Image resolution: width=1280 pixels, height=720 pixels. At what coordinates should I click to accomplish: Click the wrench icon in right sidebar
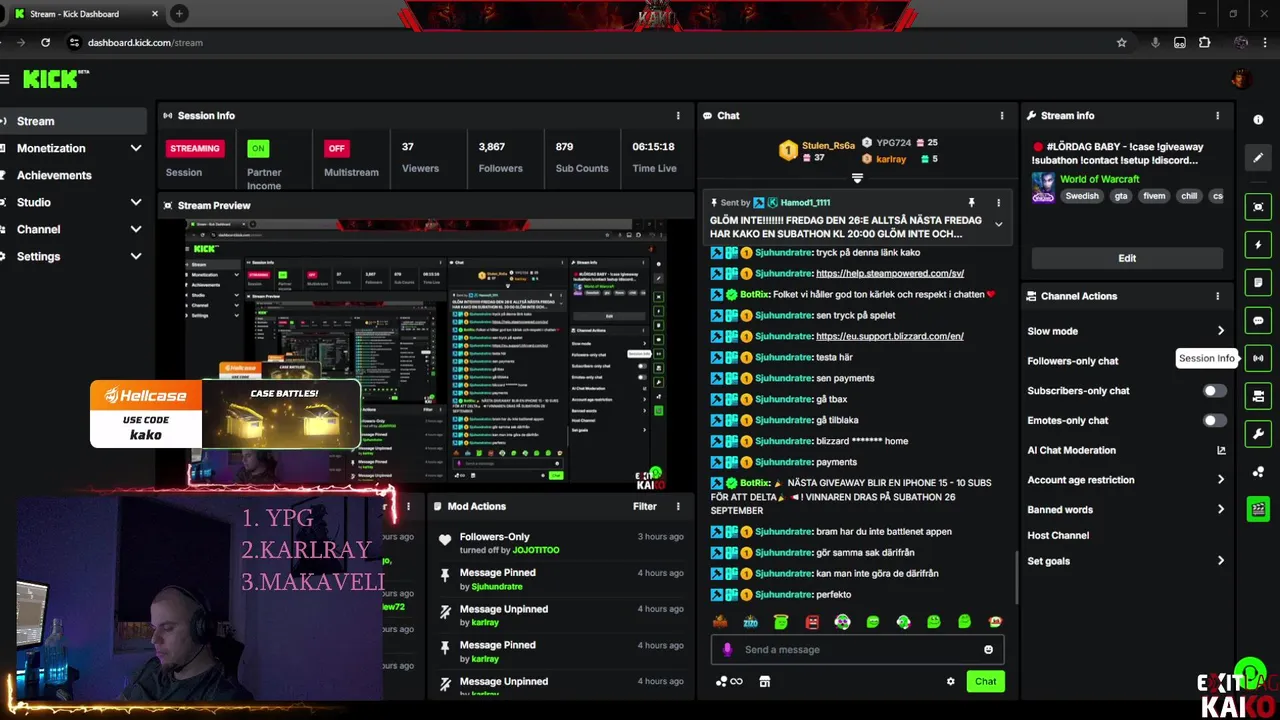tap(1258, 434)
